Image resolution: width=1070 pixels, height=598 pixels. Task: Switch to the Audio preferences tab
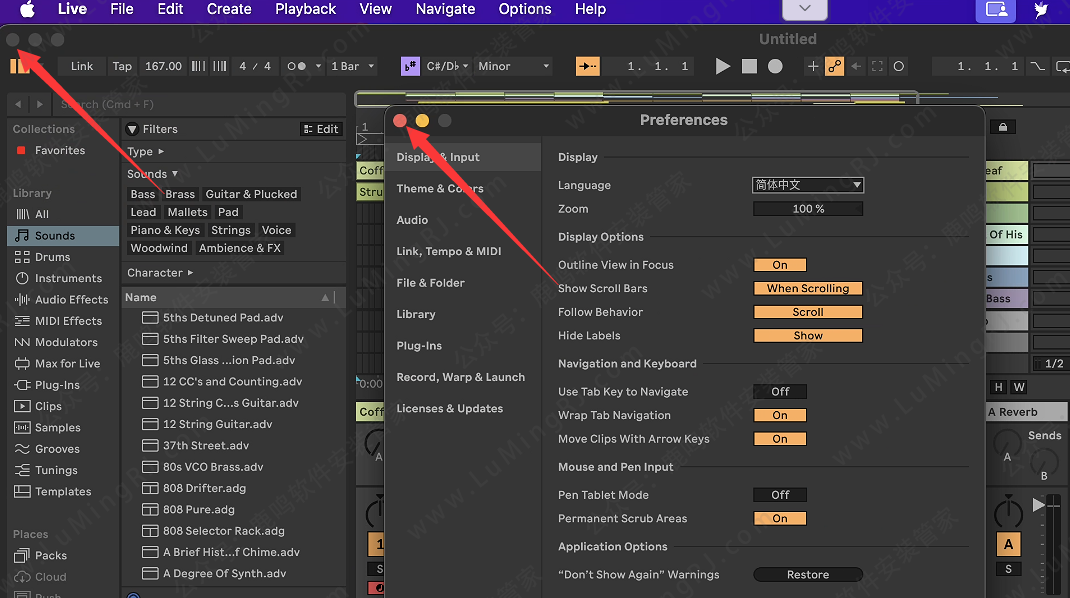(x=412, y=220)
